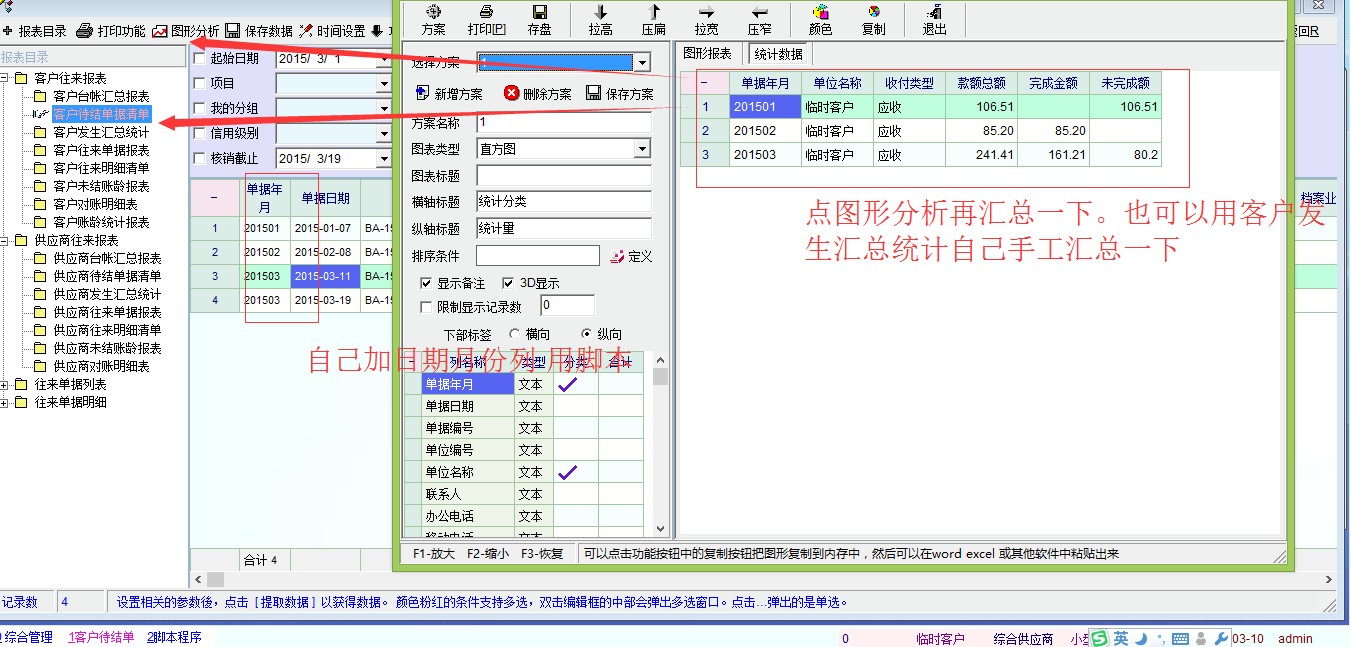Click the 存盘 save disk icon

point(539,19)
